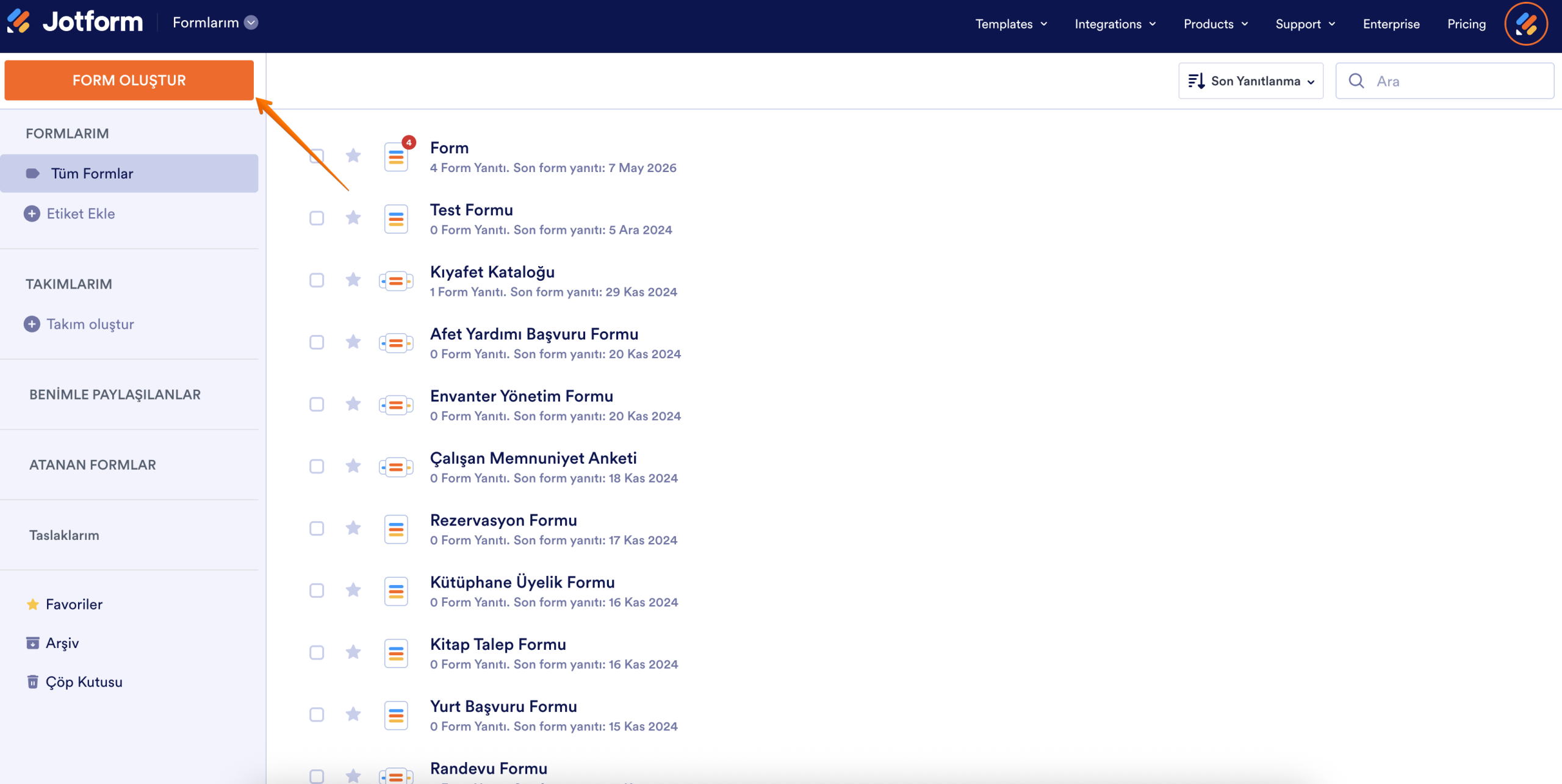This screenshot has height=784, width=1562.
Task: Star the Test Formu form
Action: coord(353,218)
